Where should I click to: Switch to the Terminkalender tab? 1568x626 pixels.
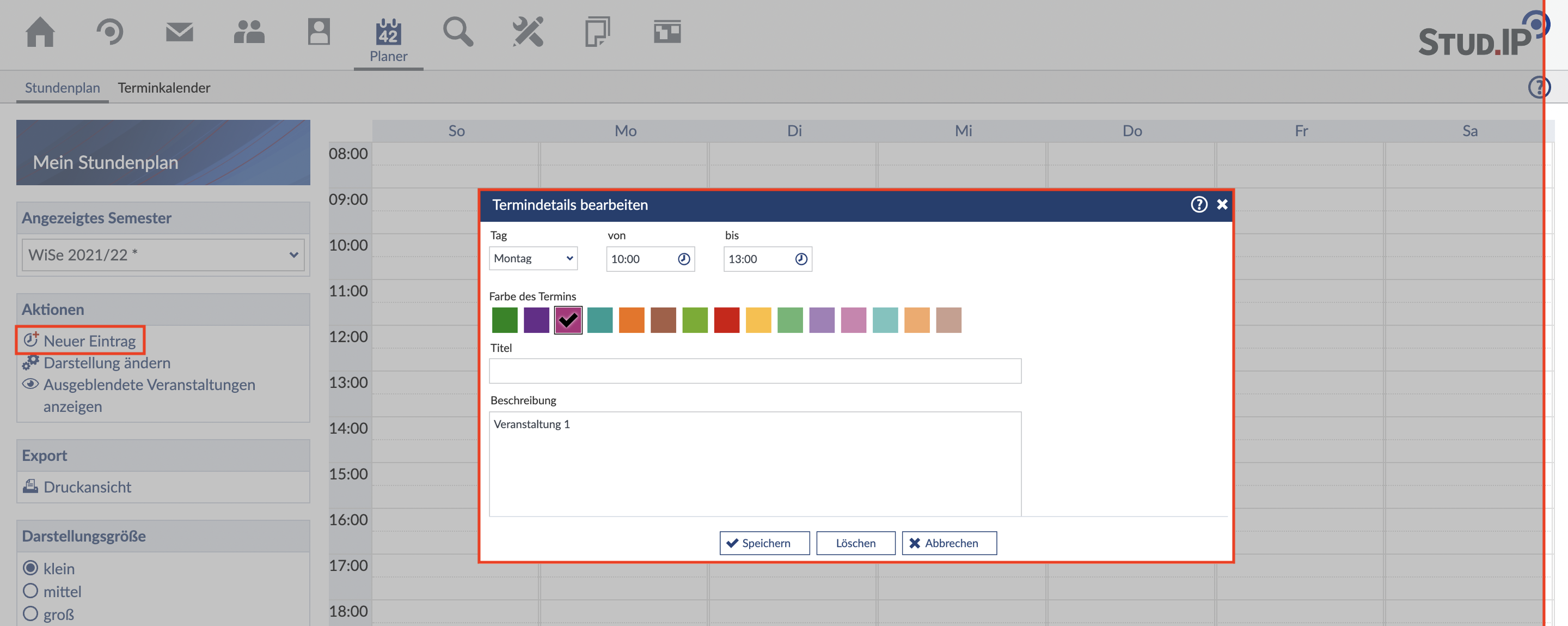pos(164,88)
